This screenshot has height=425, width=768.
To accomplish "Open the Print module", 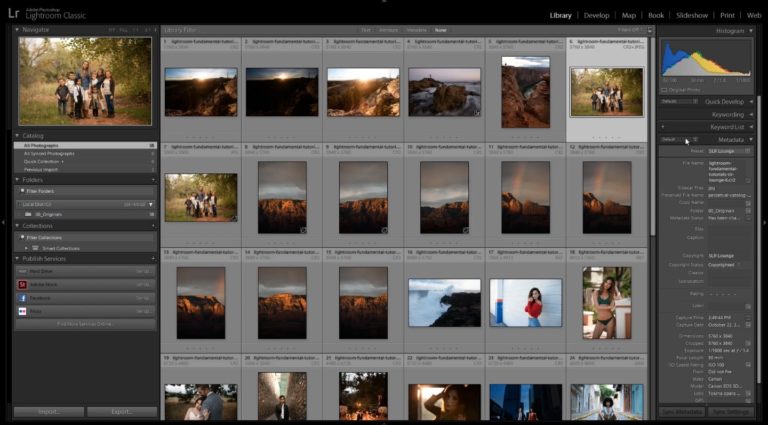I will (727, 15).
